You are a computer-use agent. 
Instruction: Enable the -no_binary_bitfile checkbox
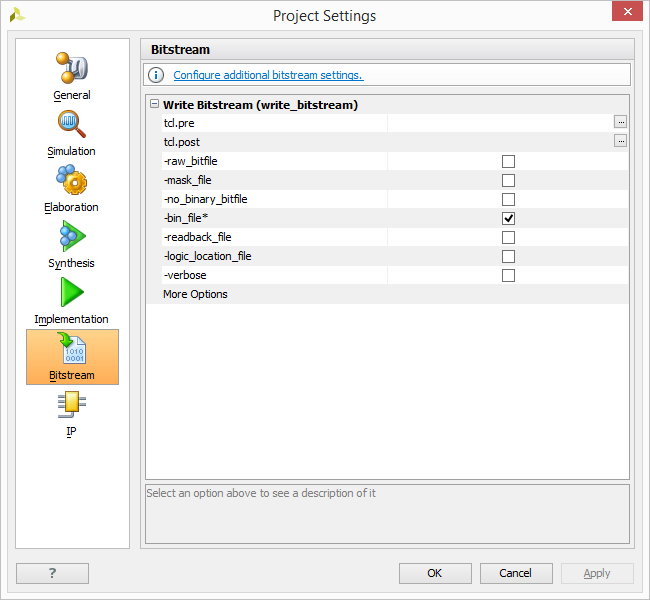point(508,199)
